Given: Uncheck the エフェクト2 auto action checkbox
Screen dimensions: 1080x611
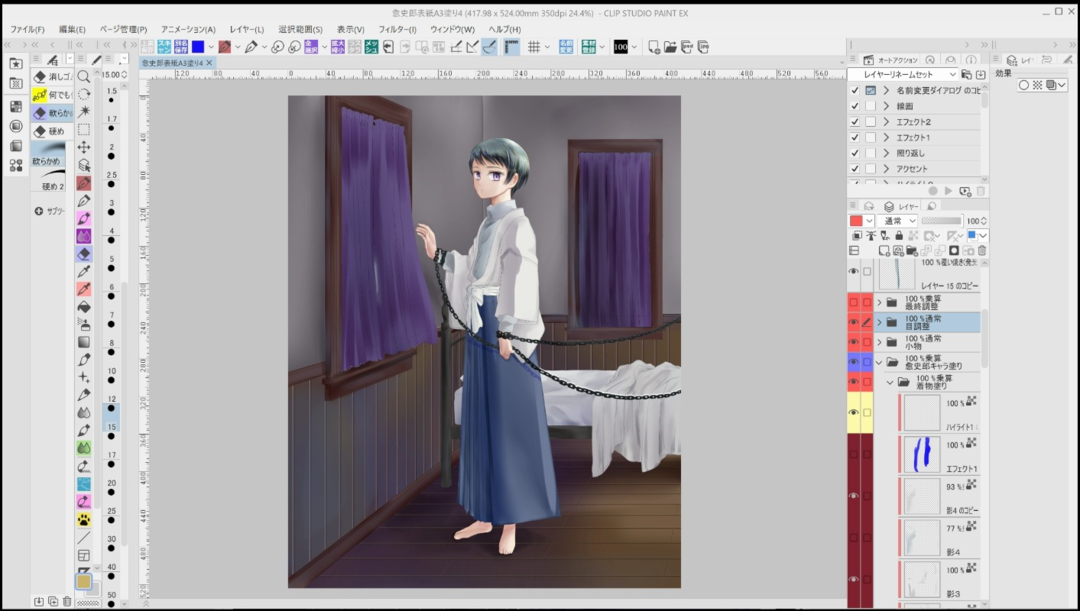Looking at the screenshot, I should point(855,122).
